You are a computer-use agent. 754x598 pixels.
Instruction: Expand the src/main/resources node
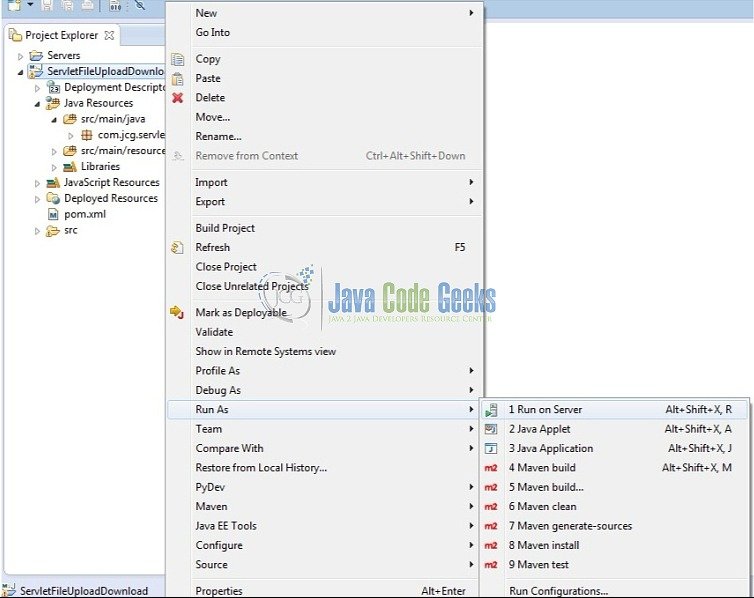click(54, 151)
